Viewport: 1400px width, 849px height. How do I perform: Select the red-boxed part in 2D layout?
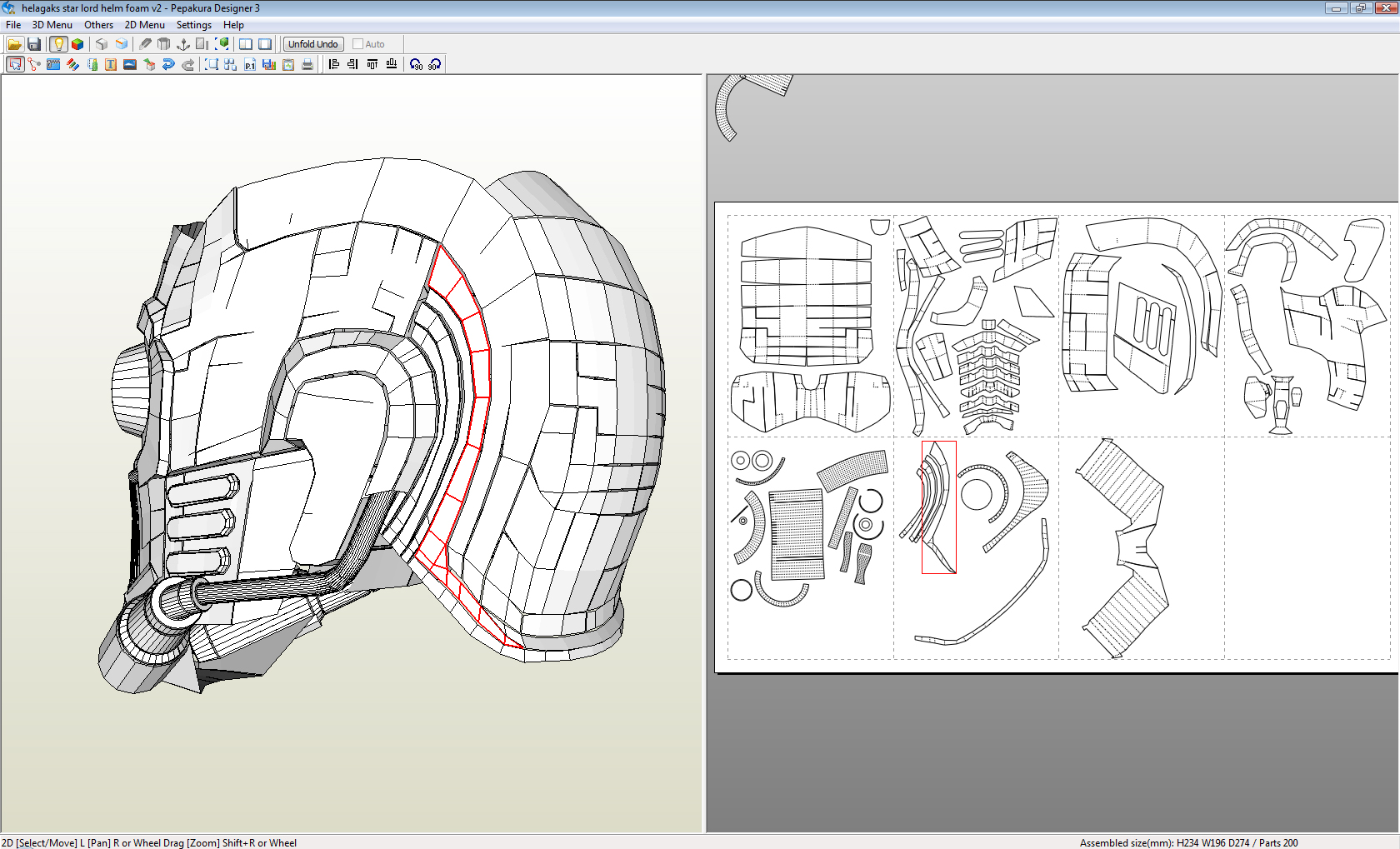click(938, 507)
